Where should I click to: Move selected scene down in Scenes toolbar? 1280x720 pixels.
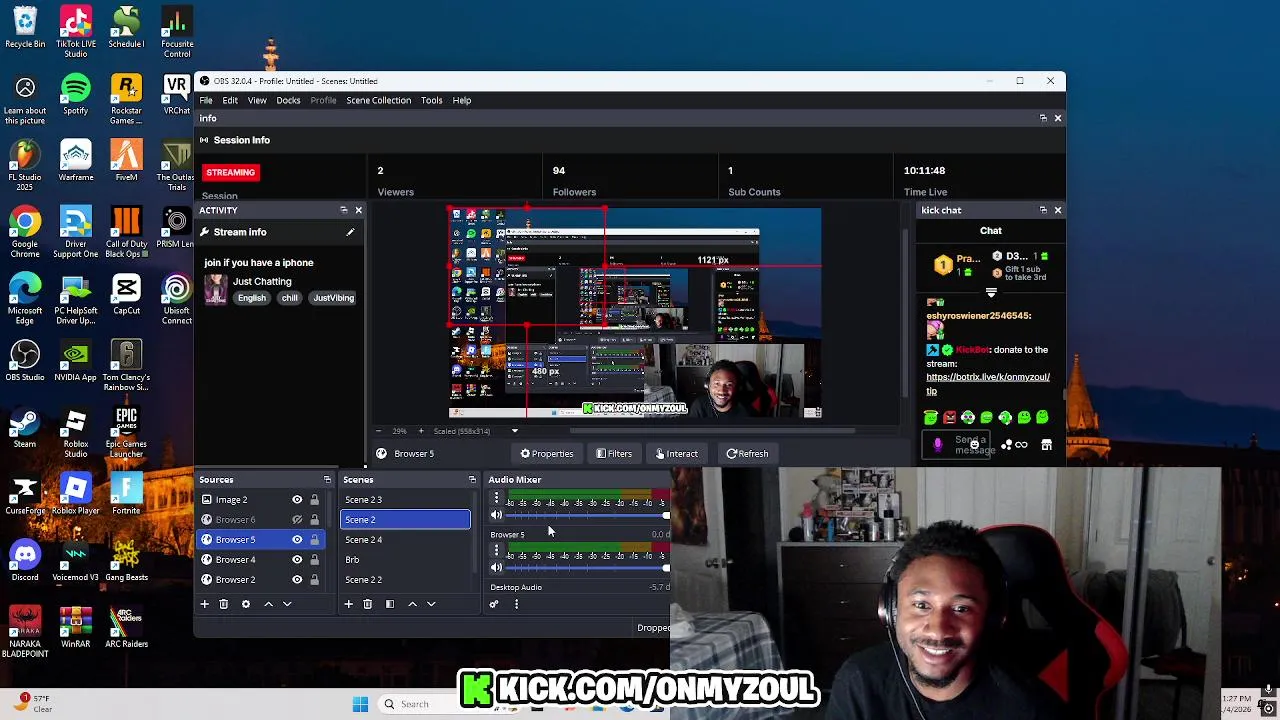coord(431,604)
